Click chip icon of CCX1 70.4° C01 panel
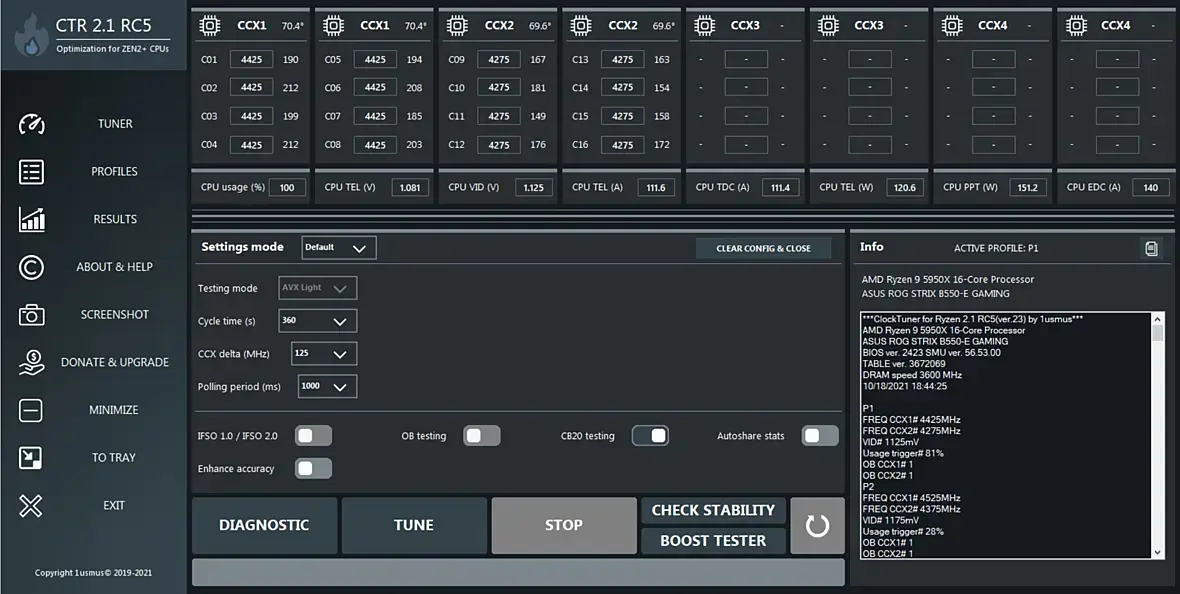 coord(210,26)
